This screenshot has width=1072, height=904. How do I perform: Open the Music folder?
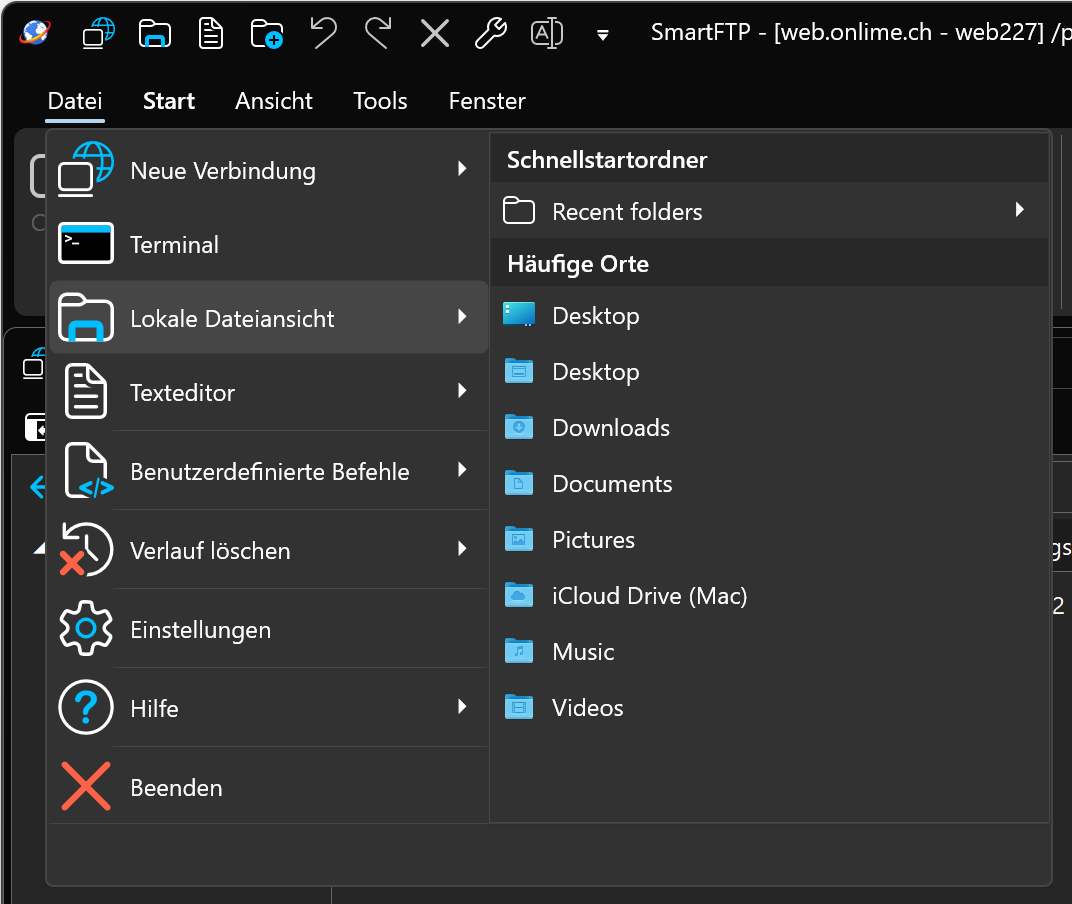(x=769, y=652)
